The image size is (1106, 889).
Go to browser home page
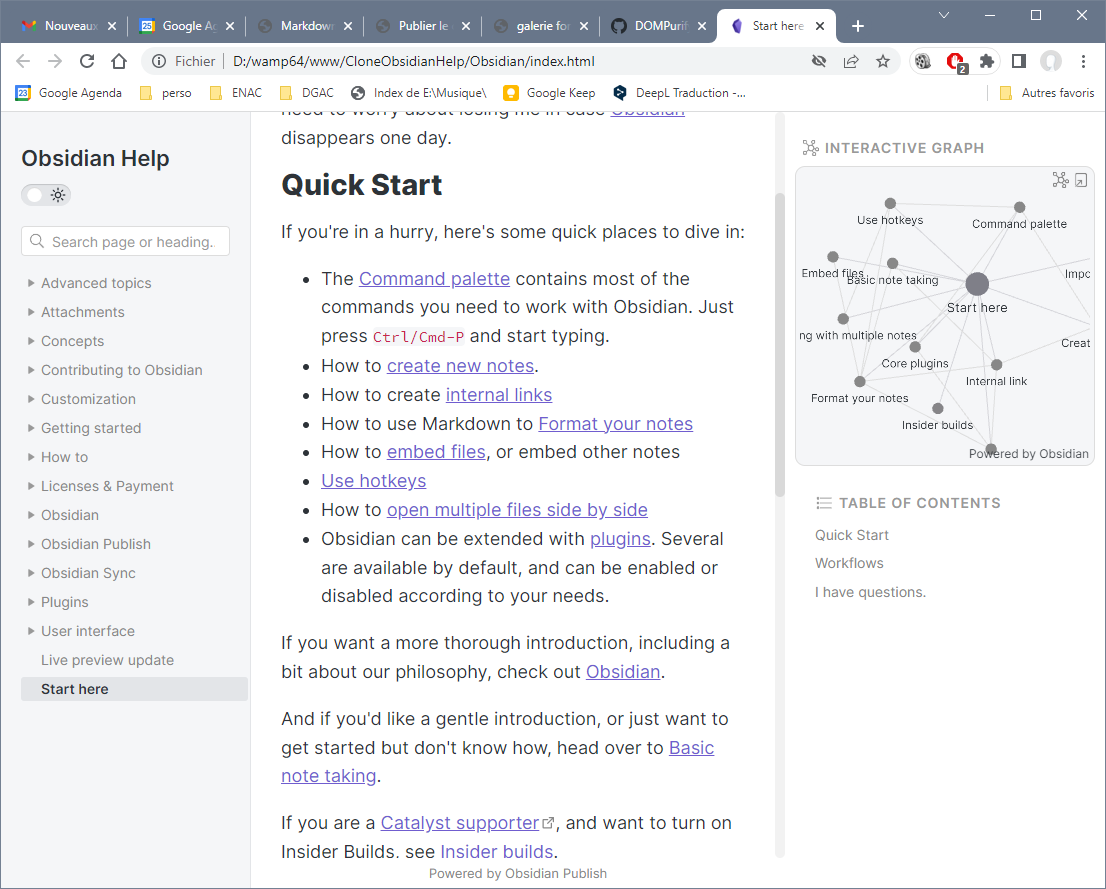click(118, 61)
